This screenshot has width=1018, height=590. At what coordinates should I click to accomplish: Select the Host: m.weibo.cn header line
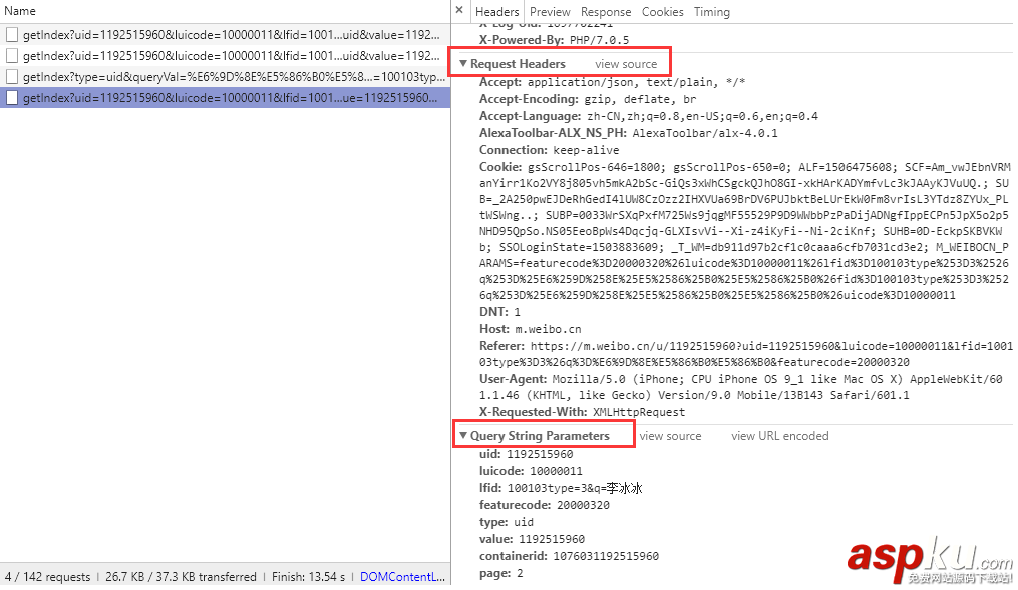(530, 328)
